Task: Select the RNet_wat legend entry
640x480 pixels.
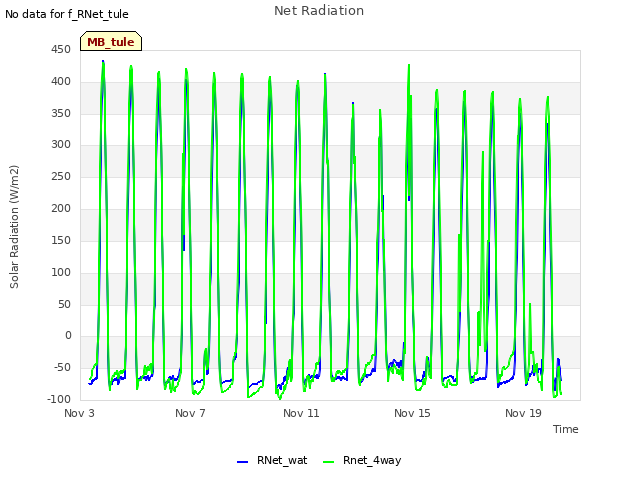Action: pos(272,460)
